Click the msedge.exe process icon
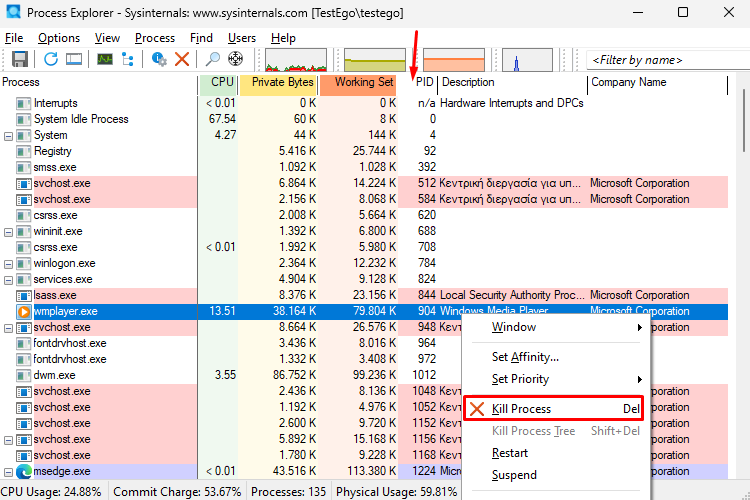750x500 pixels. (x=24, y=472)
